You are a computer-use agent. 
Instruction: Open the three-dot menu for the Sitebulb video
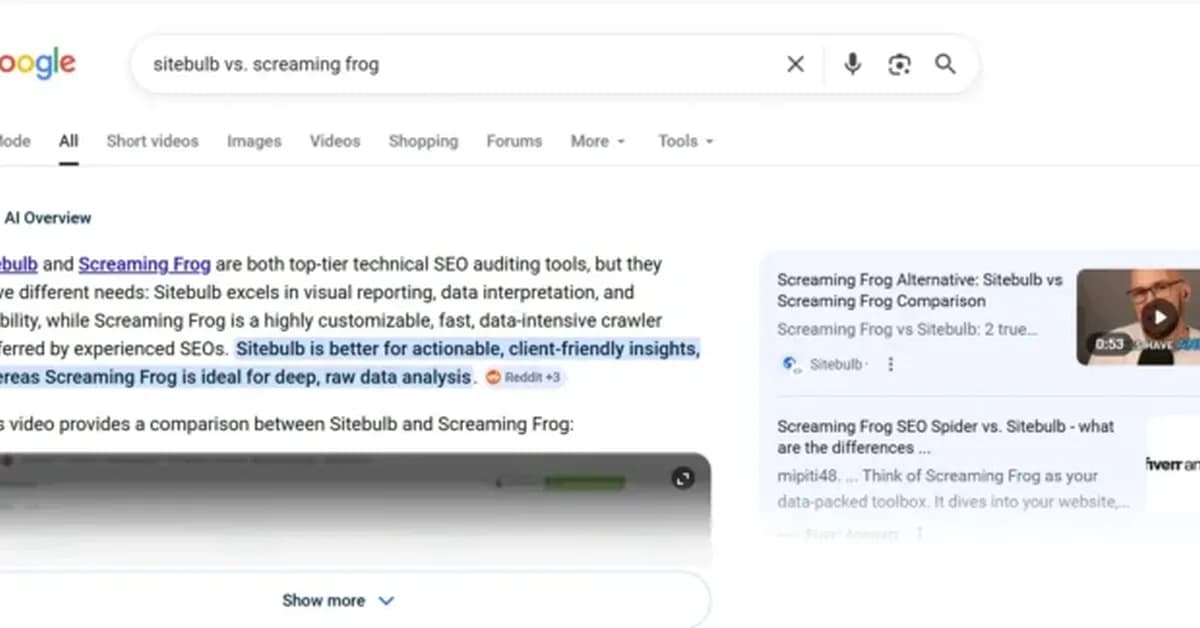890,364
